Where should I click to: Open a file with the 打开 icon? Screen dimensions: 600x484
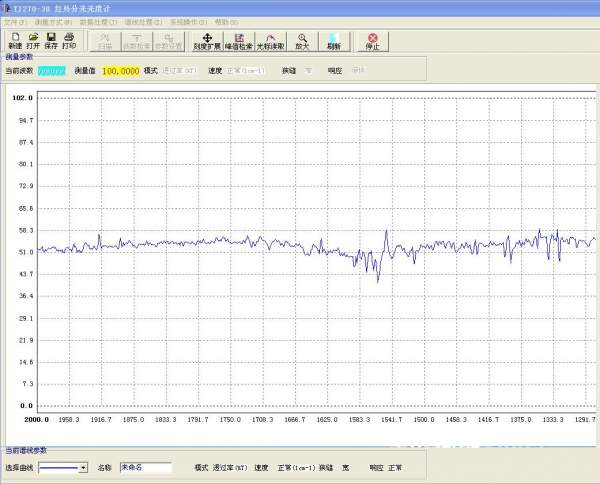(x=33, y=41)
